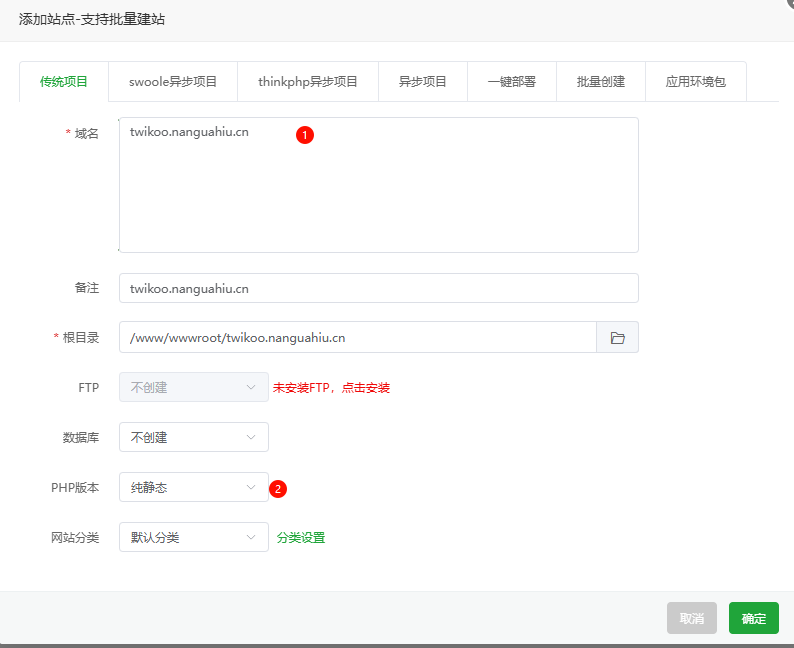Open the 数据库 dropdown

(193, 437)
